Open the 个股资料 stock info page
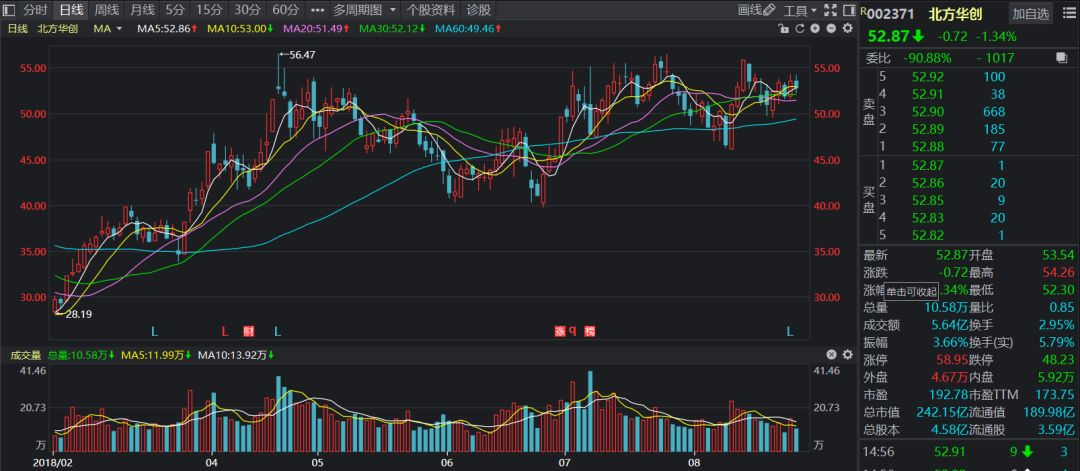Screen dimensions: 1080x471 [431, 10]
